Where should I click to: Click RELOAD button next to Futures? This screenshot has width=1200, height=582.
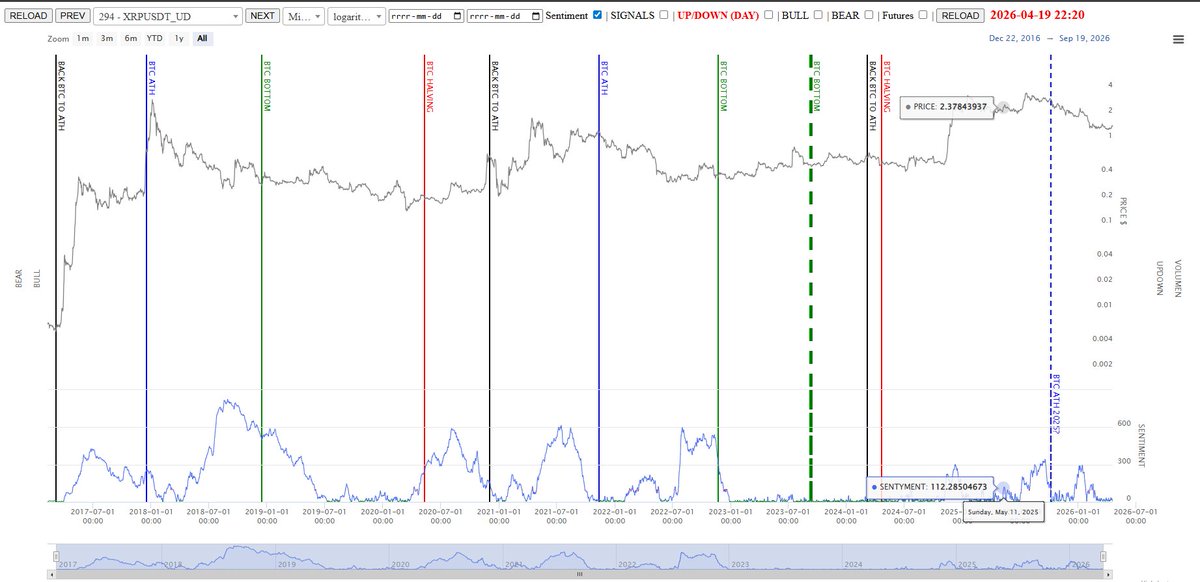(959, 16)
